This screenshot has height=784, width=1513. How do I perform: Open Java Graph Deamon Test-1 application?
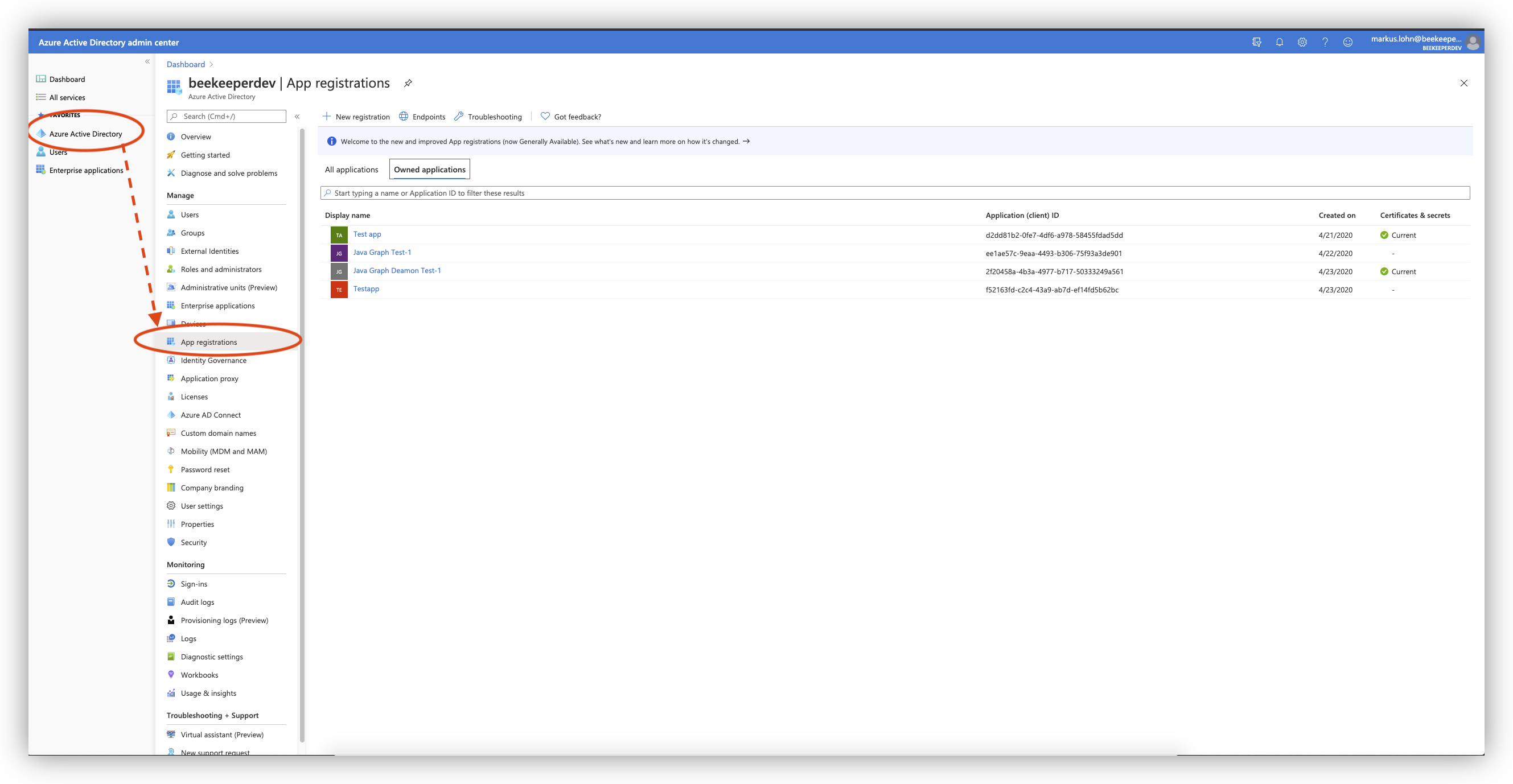point(396,270)
